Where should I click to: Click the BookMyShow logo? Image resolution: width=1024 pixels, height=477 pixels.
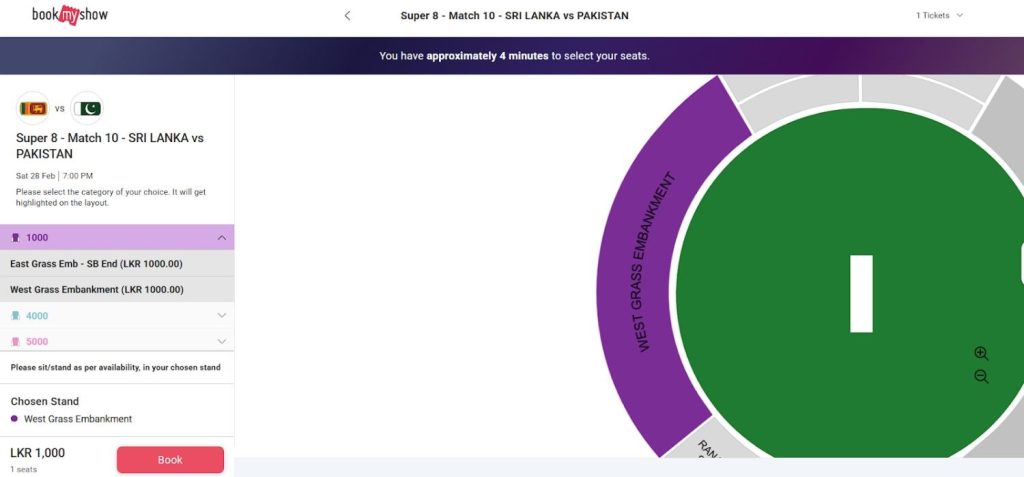coord(69,15)
